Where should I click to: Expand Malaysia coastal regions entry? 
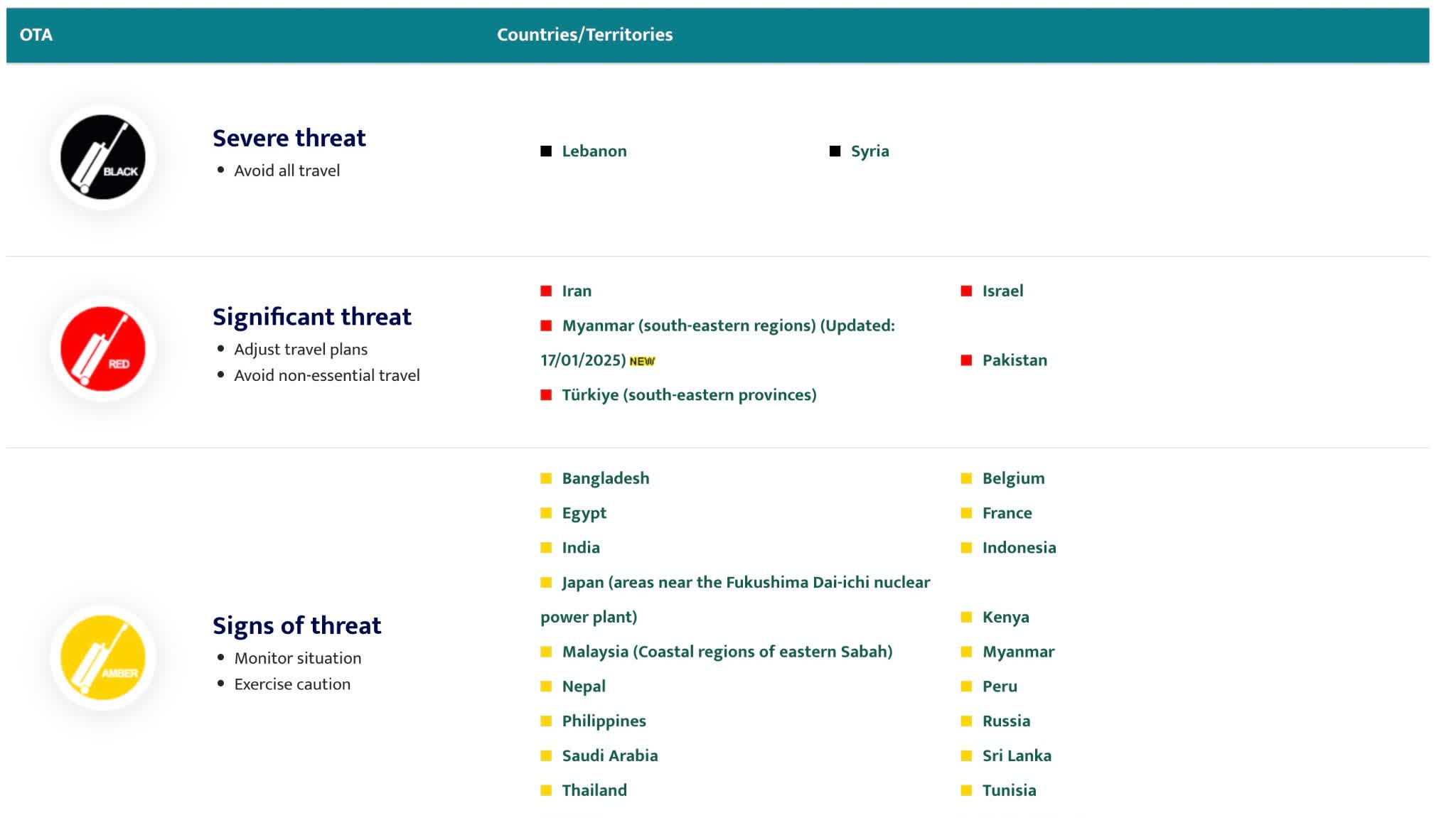[x=727, y=651]
